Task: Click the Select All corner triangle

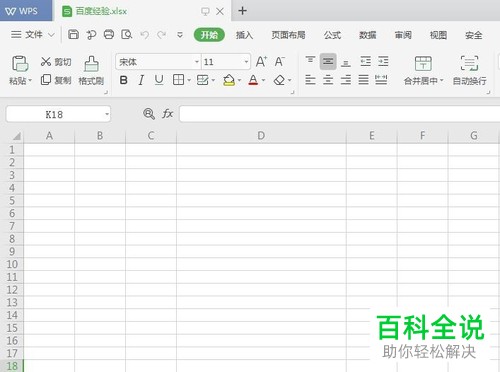Action: click(x=16, y=136)
